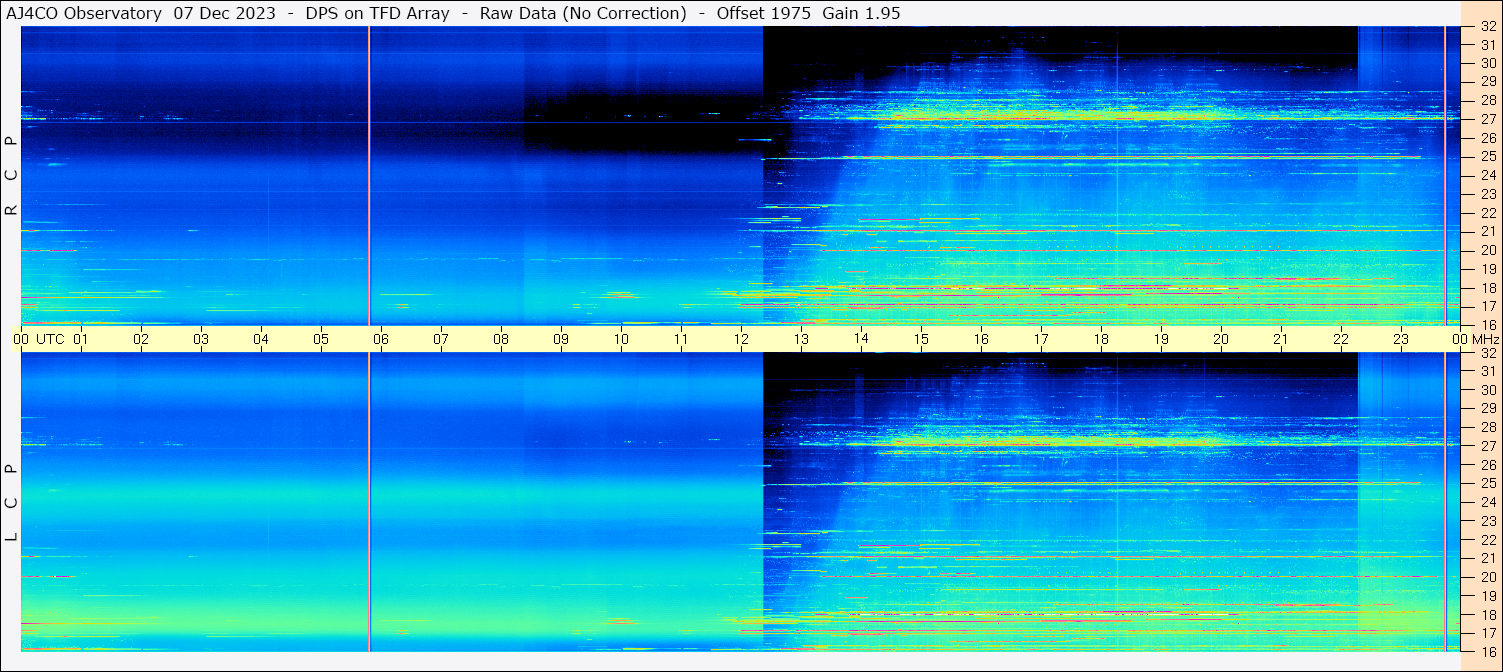Click the 15 hour mark on time axis
The height and width of the screenshot is (672, 1503).
click(x=921, y=339)
